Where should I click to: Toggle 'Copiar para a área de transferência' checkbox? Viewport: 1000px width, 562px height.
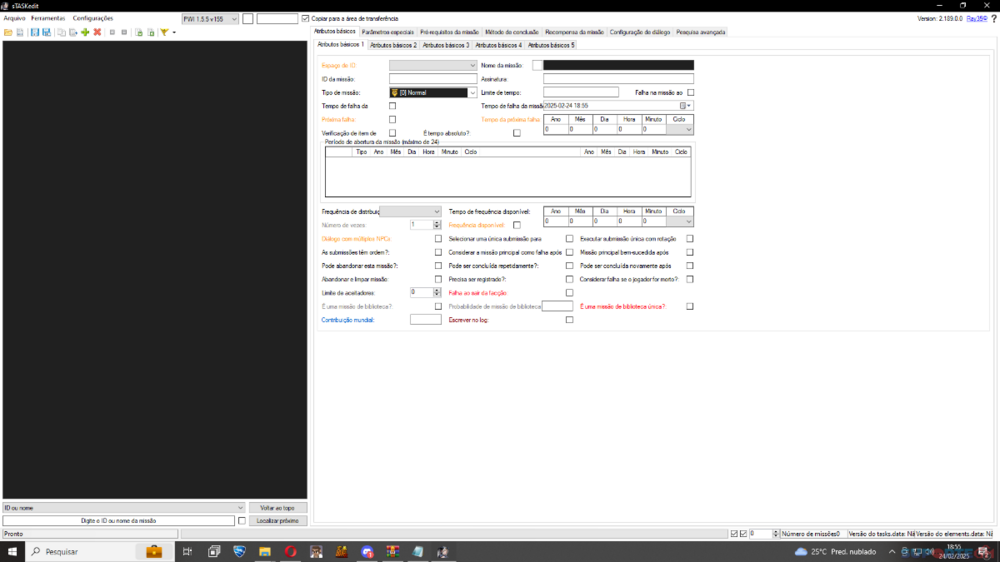[x=306, y=19]
